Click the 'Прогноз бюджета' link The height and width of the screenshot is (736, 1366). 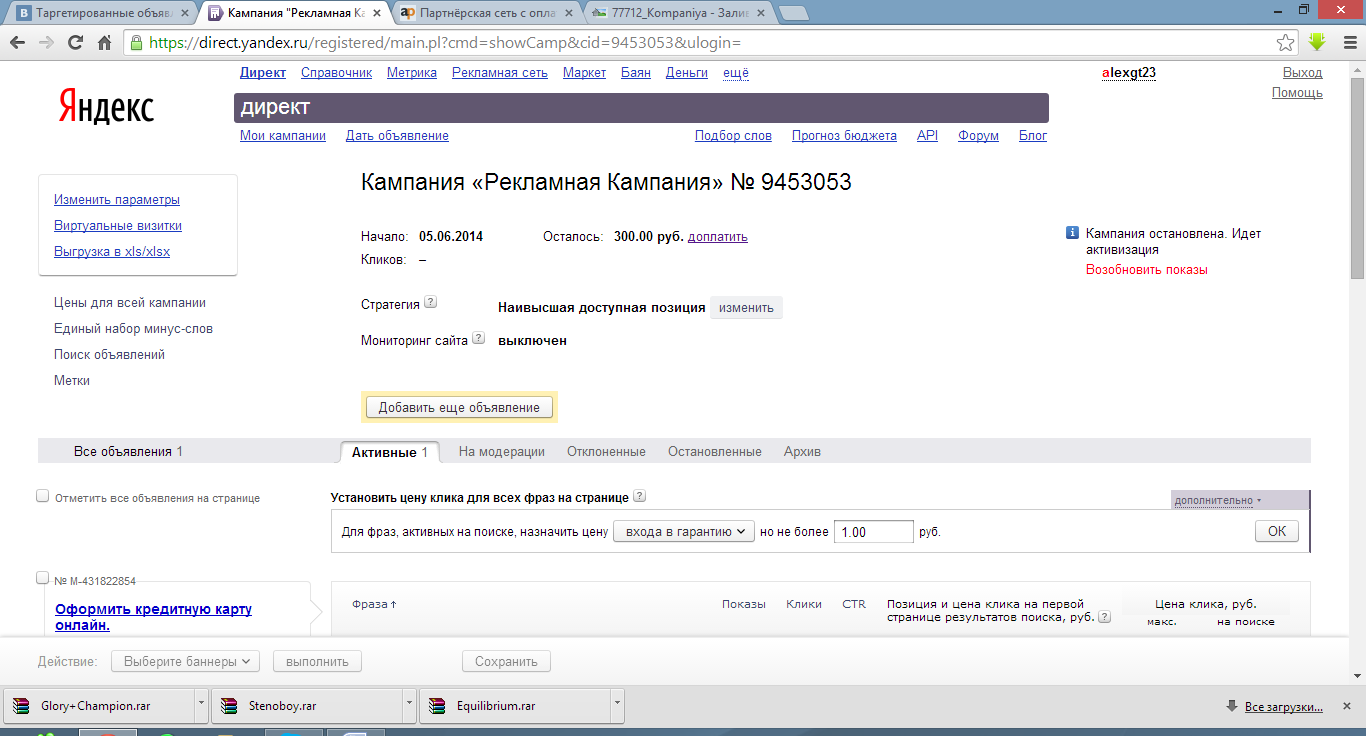click(x=844, y=136)
